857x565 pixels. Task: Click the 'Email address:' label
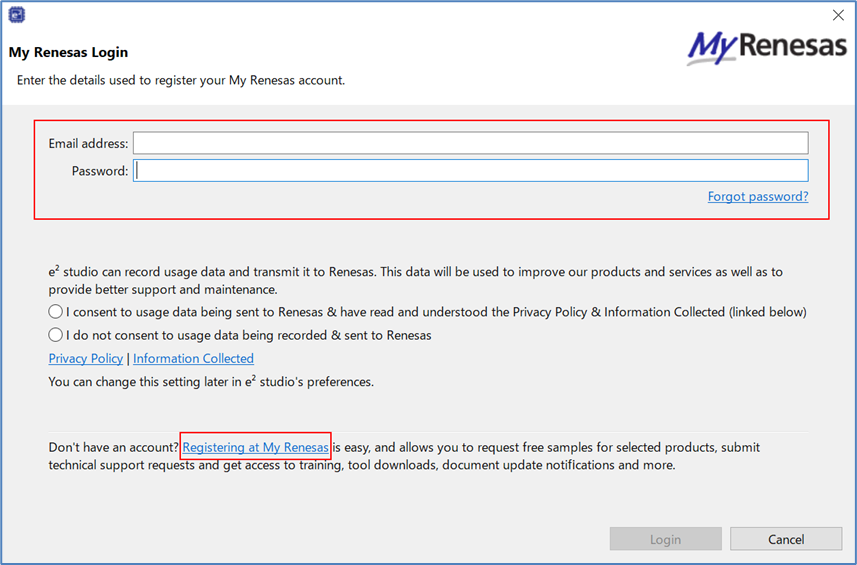pyautogui.click(x=89, y=144)
